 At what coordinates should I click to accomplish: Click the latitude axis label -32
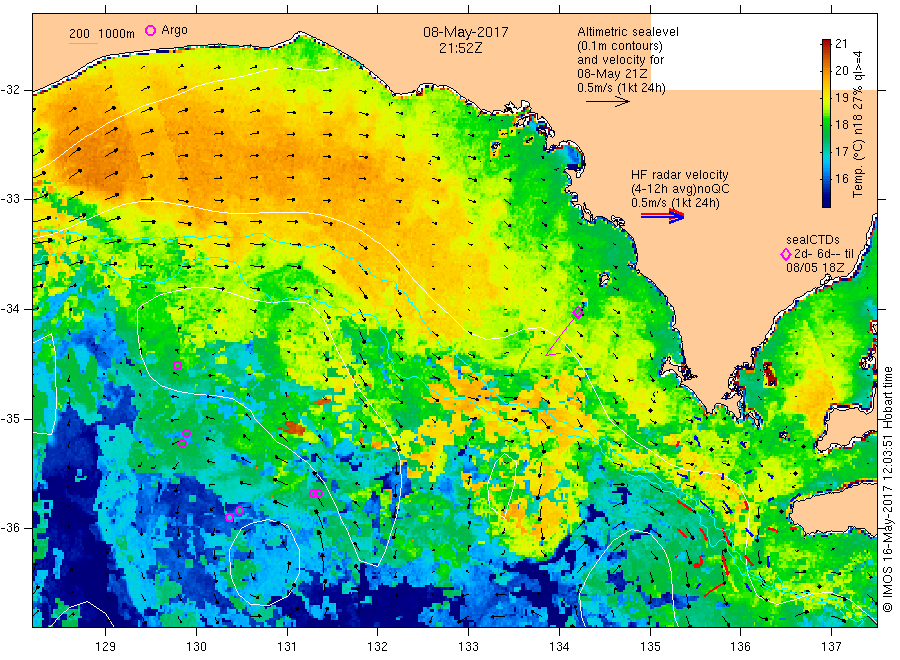pyautogui.click(x=10, y=90)
